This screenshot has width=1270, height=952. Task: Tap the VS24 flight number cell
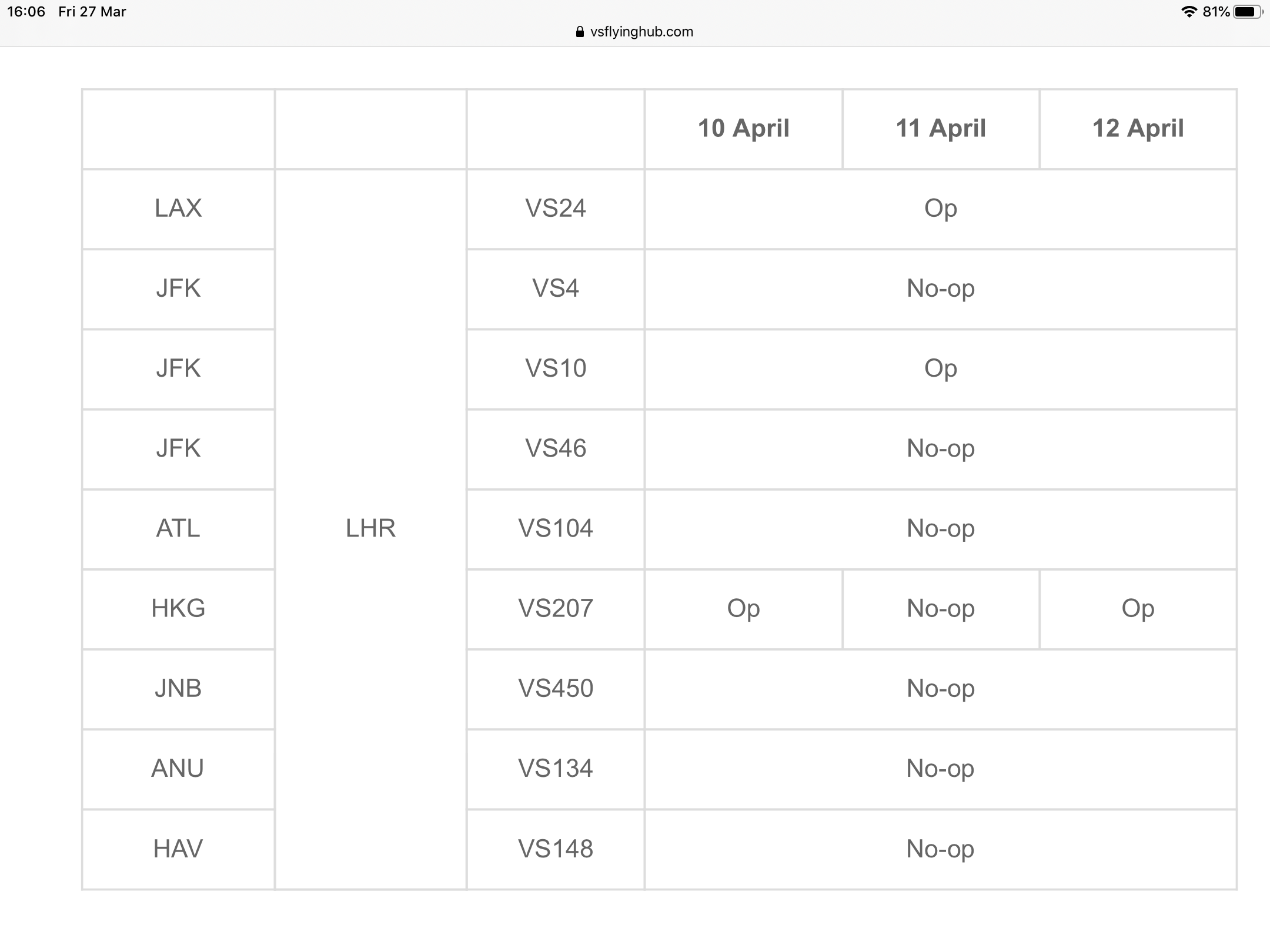tap(556, 209)
